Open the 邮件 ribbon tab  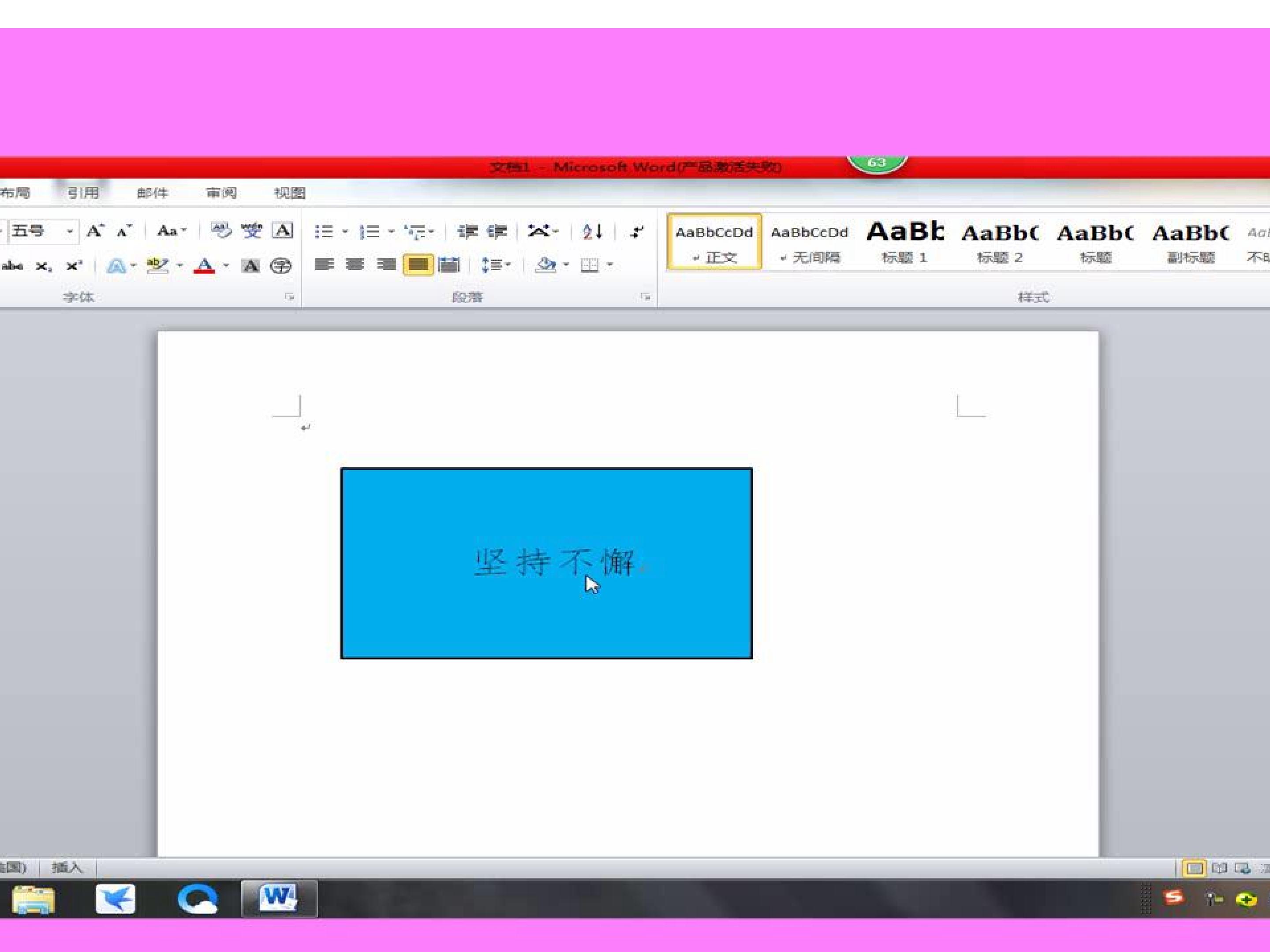click(152, 193)
